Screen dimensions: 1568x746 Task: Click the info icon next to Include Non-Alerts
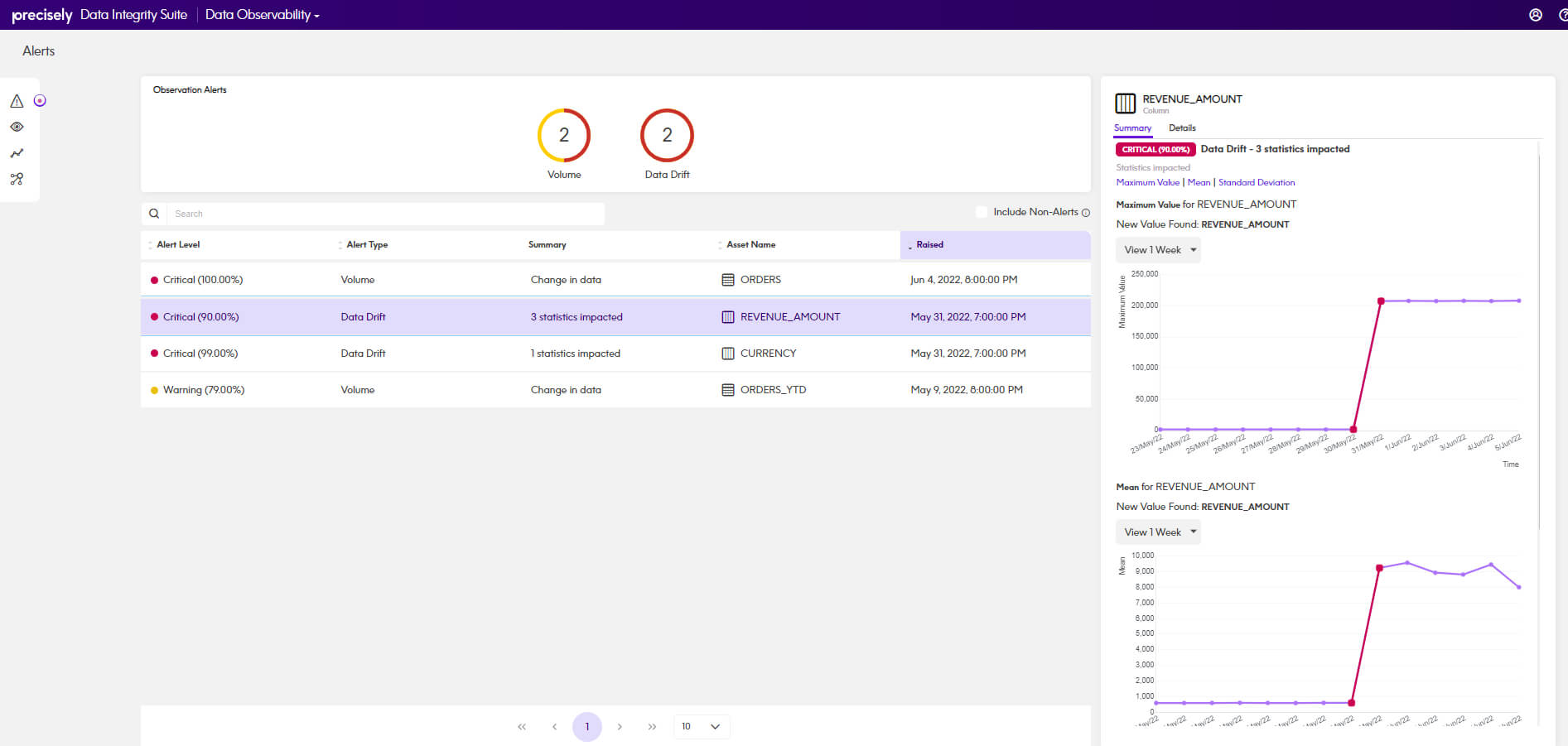pyautogui.click(x=1086, y=213)
